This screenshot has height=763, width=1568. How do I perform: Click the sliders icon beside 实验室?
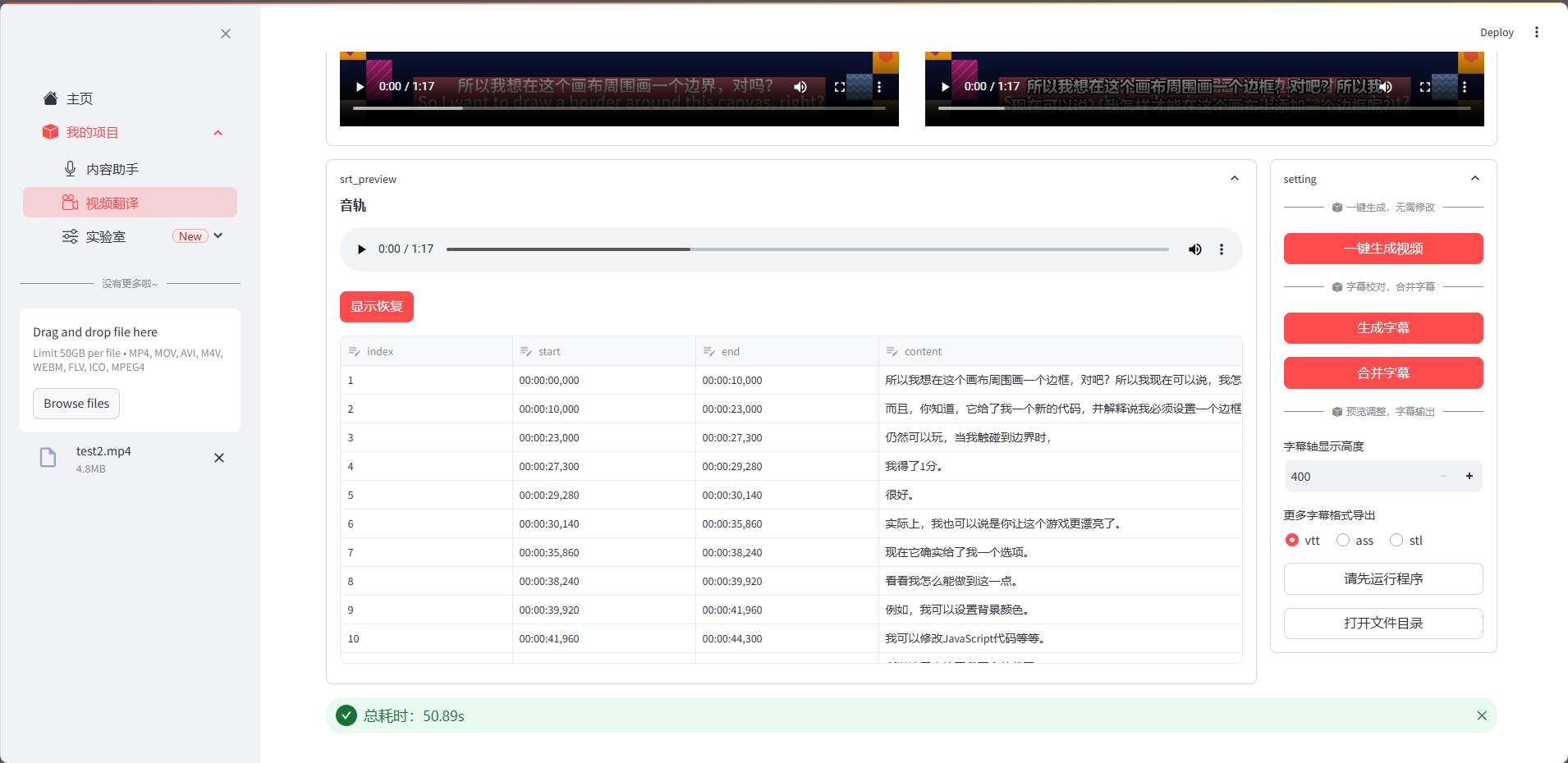coord(71,236)
